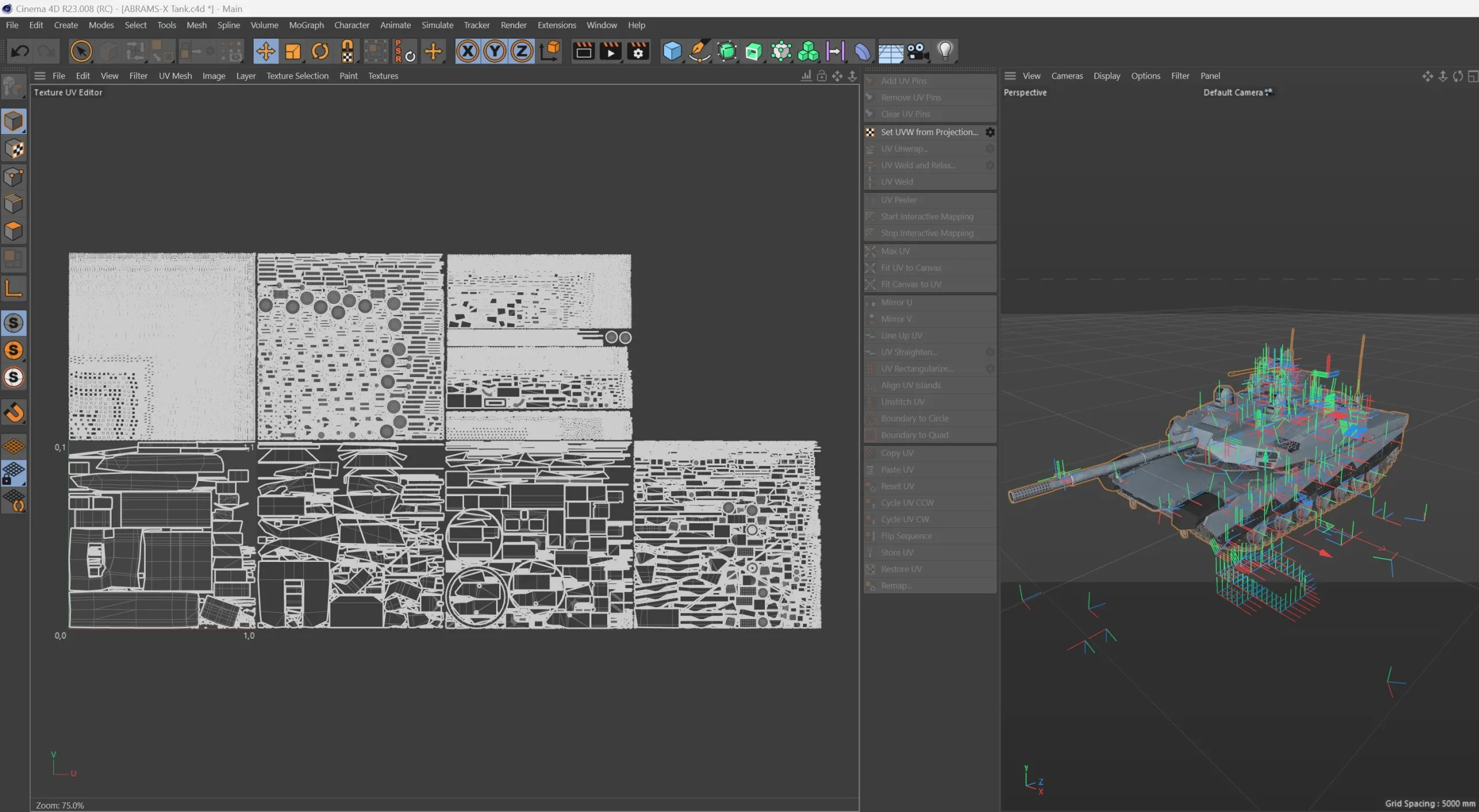Image resolution: width=1479 pixels, height=812 pixels.
Task: Open the Cameras viewport menu
Action: tap(1066, 76)
